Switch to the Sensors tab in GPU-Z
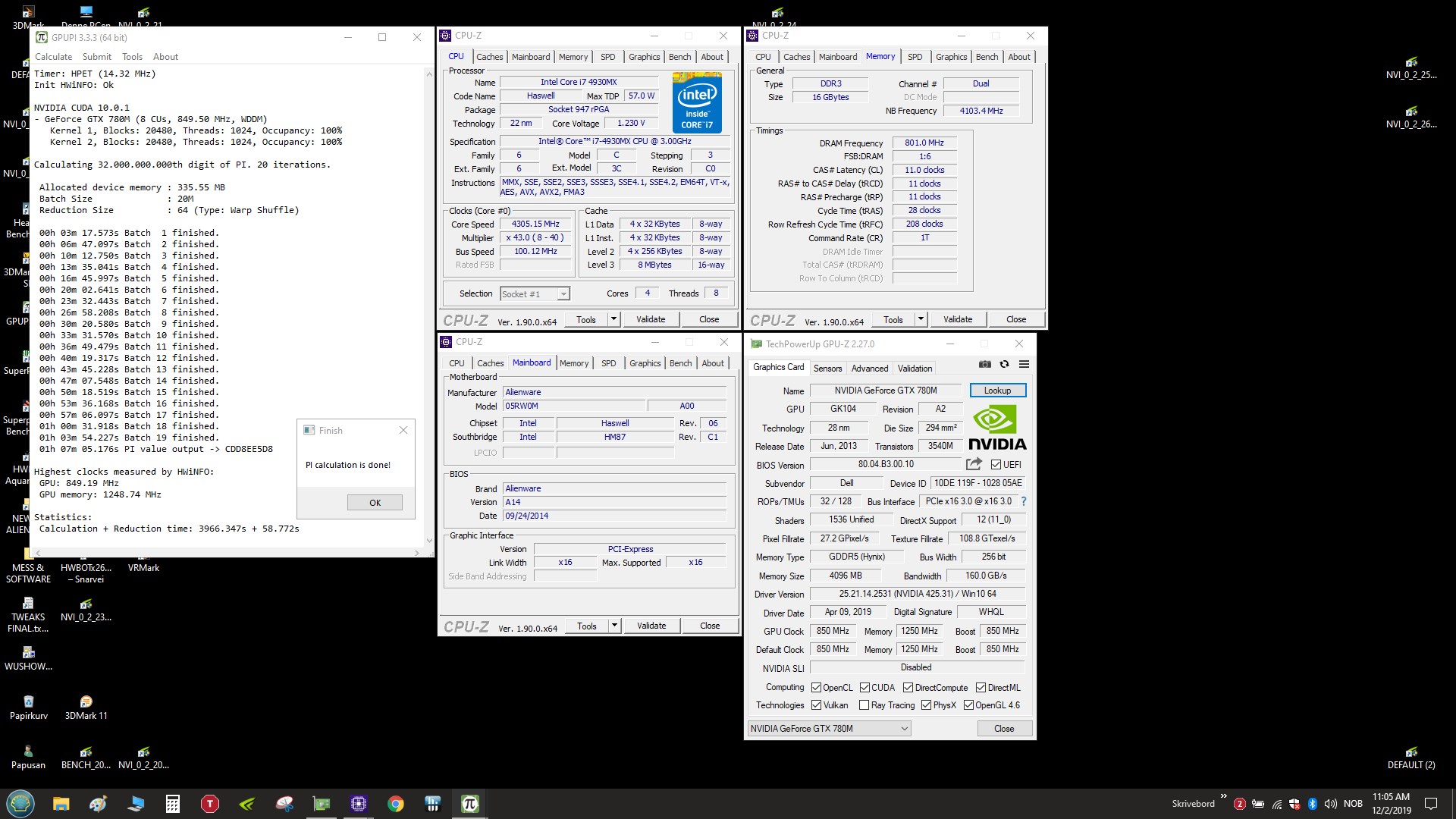 tap(827, 369)
